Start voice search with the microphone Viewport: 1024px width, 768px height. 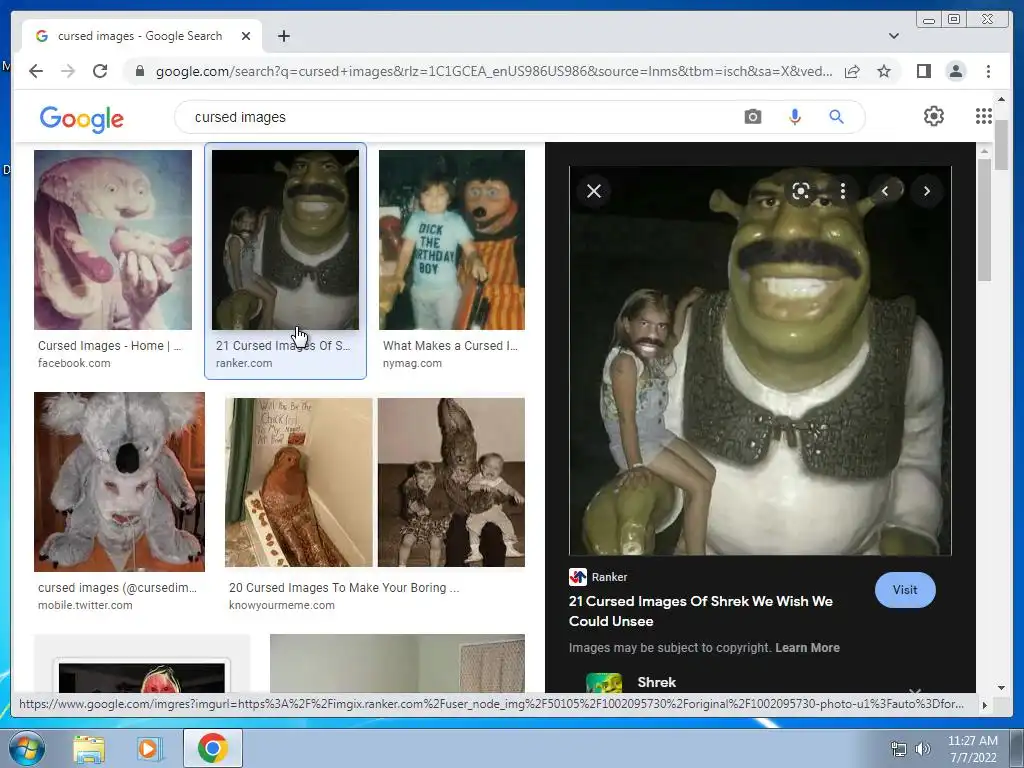[x=794, y=117]
